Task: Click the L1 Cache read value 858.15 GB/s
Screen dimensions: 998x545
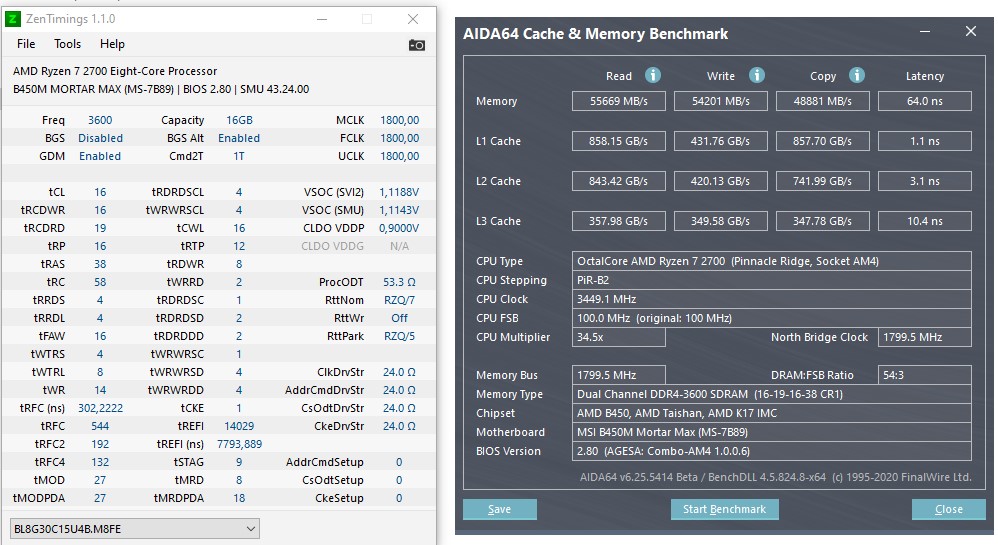Action: (x=619, y=141)
